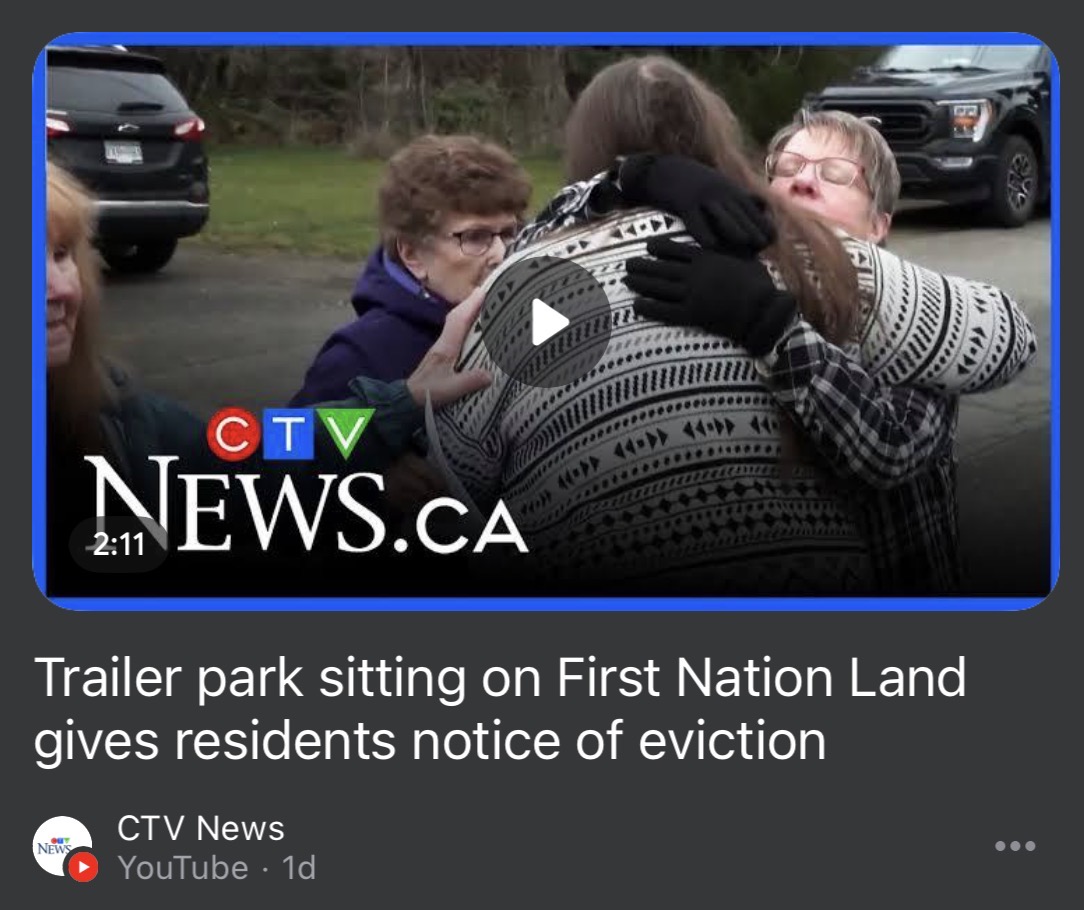Tap the red YouTube badge icon

tap(83, 866)
